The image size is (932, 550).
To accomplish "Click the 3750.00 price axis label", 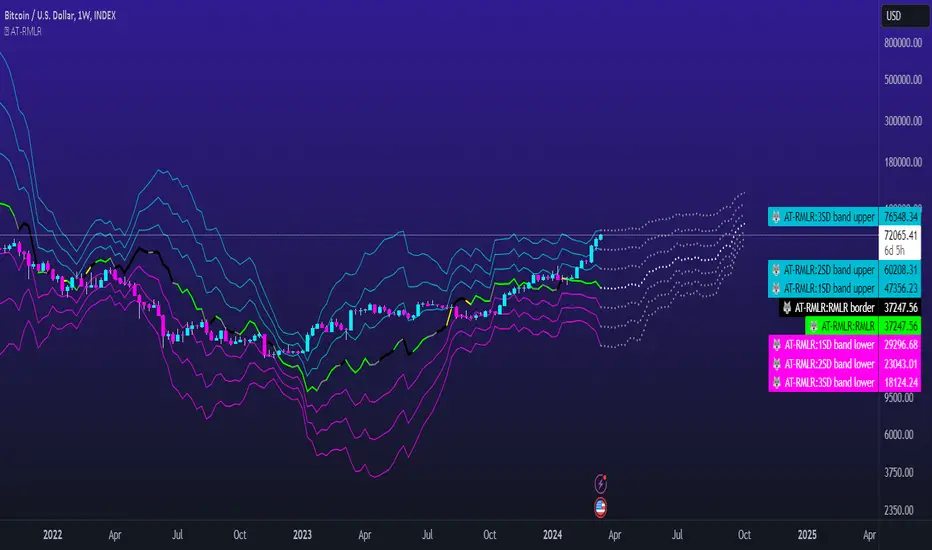I will [x=899, y=473].
